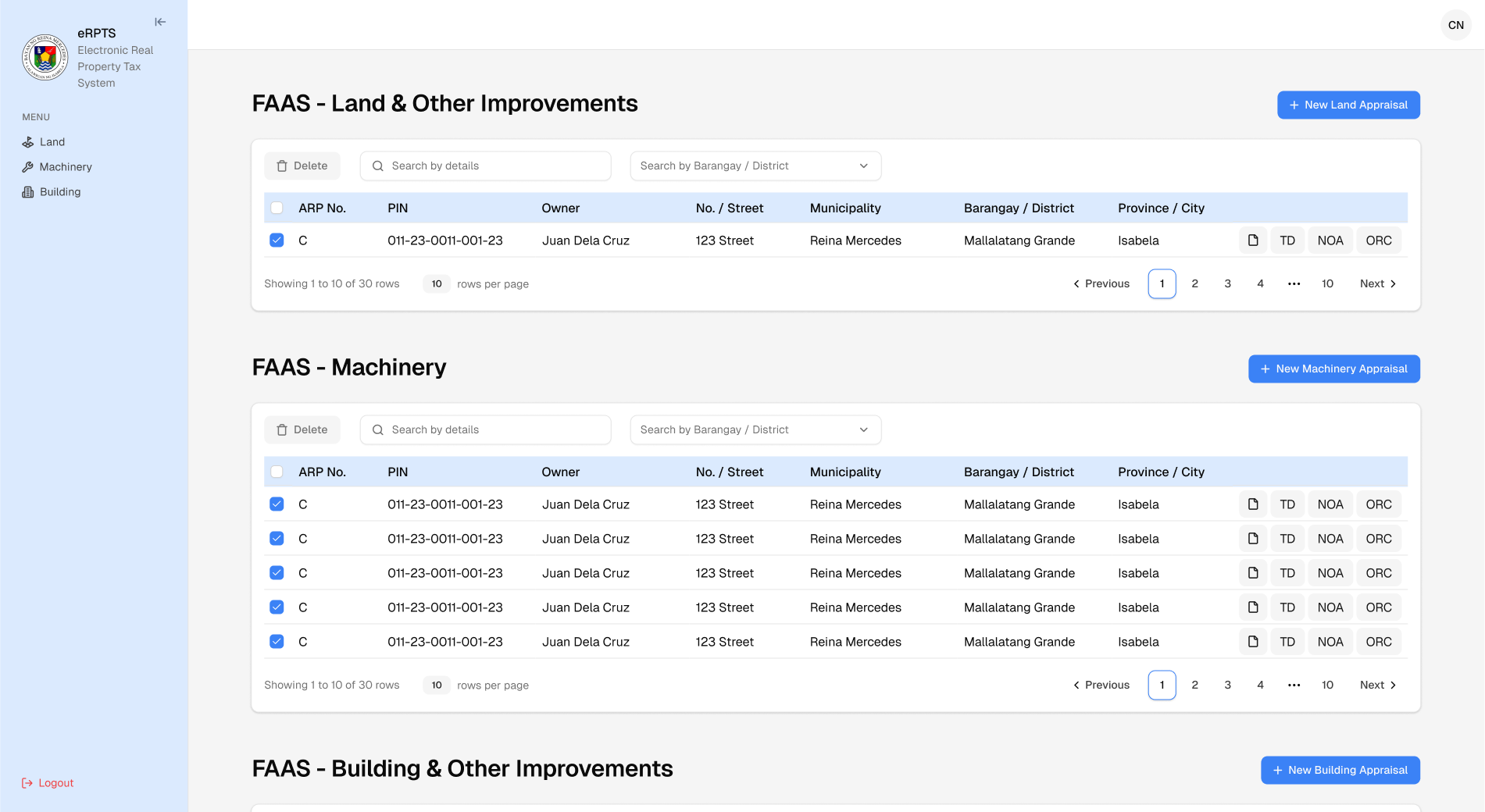This screenshot has width=1485, height=812.
Task: Open Machinery in the sidebar menu
Action: (x=66, y=167)
